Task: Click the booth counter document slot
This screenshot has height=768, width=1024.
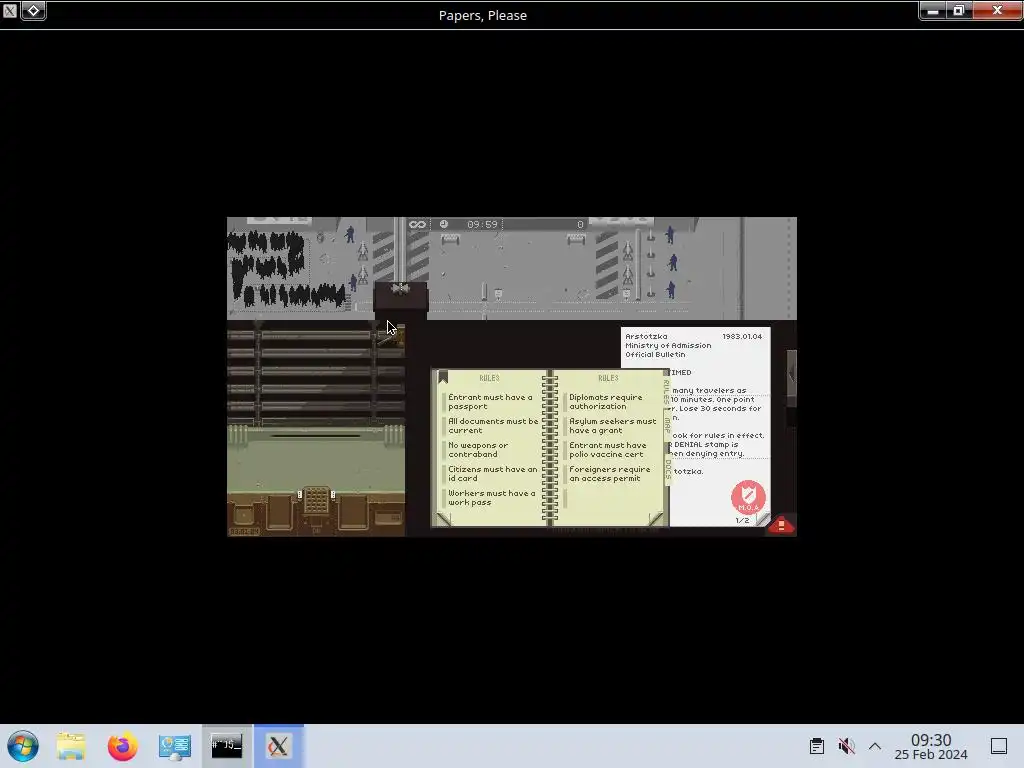Action: [316, 436]
